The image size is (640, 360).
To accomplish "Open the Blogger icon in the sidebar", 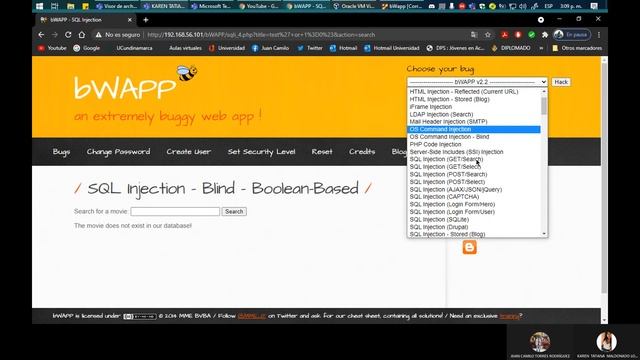I will (x=469, y=247).
